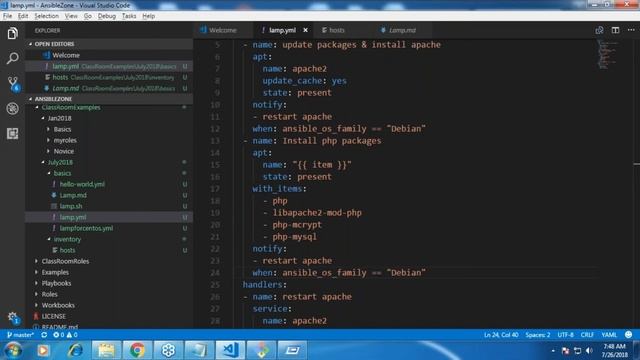
Task: Click the volume icon in system tray
Action: click(x=589, y=351)
